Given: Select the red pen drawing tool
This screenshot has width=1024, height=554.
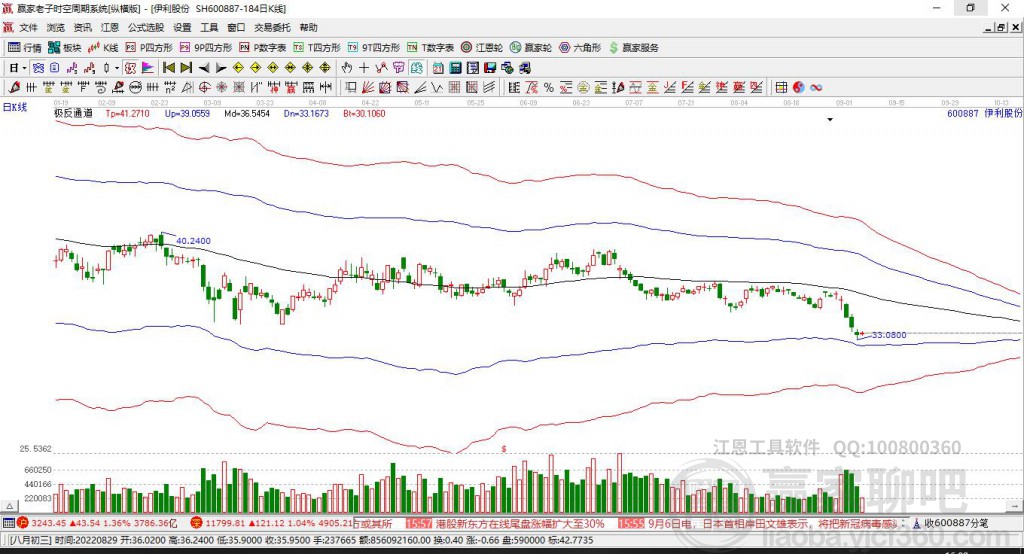Looking at the screenshot, I should [x=14, y=88].
